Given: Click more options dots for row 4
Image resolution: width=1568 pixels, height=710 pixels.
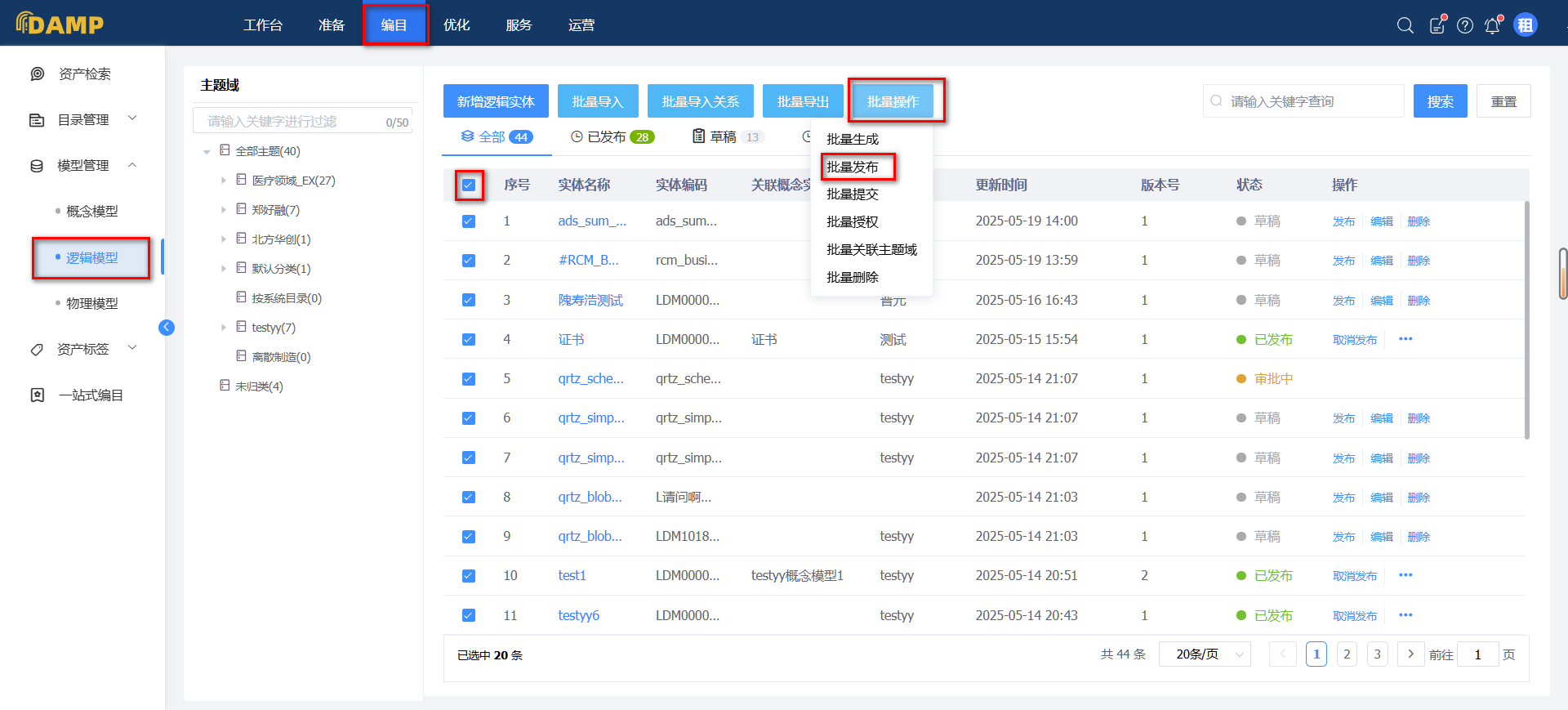Looking at the screenshot, I should tap(1405, 339).
